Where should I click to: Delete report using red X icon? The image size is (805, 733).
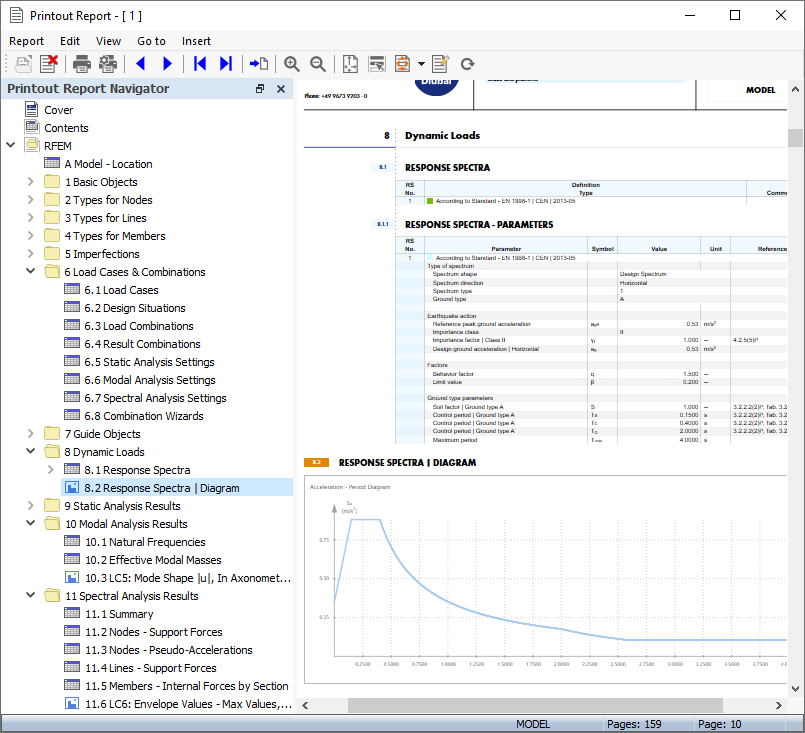[49, 64]
